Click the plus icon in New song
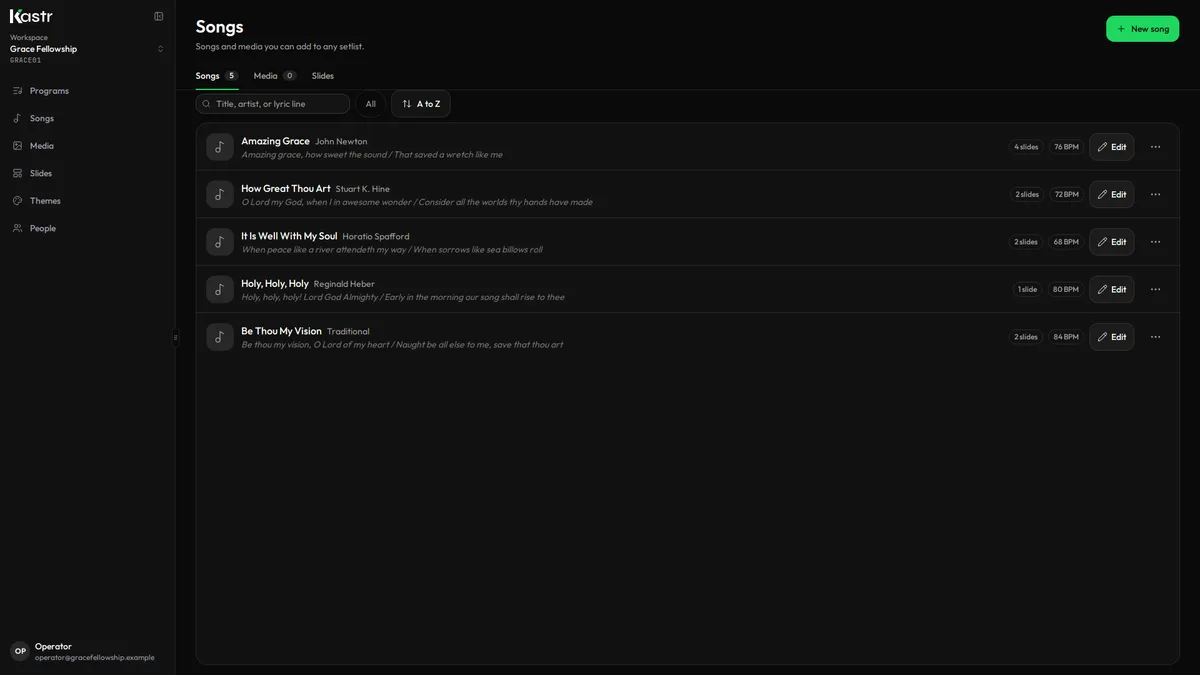The width and height of the screenshot is (1200, 675). [1121, 29]
